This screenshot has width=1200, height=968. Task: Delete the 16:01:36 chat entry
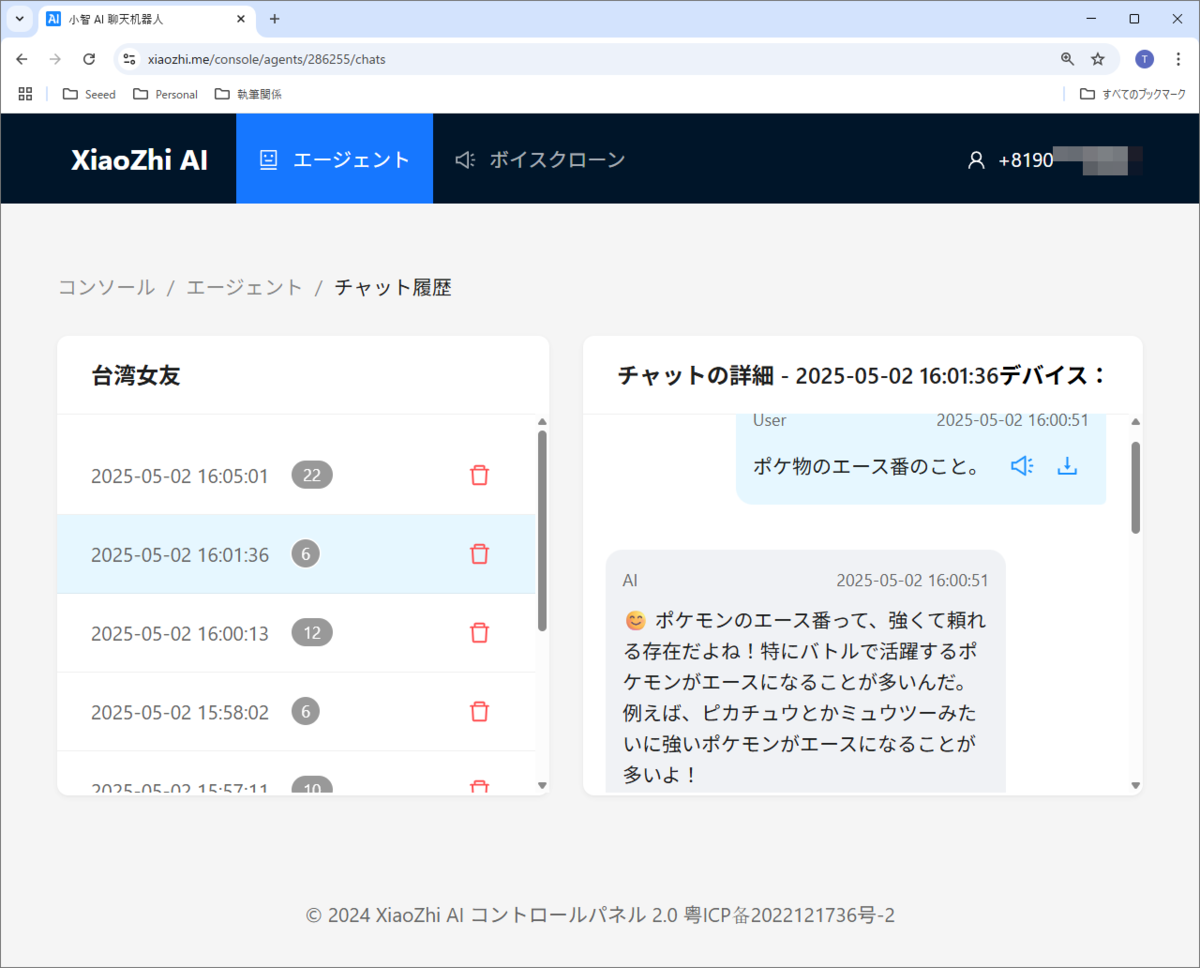tap(480, 554)
